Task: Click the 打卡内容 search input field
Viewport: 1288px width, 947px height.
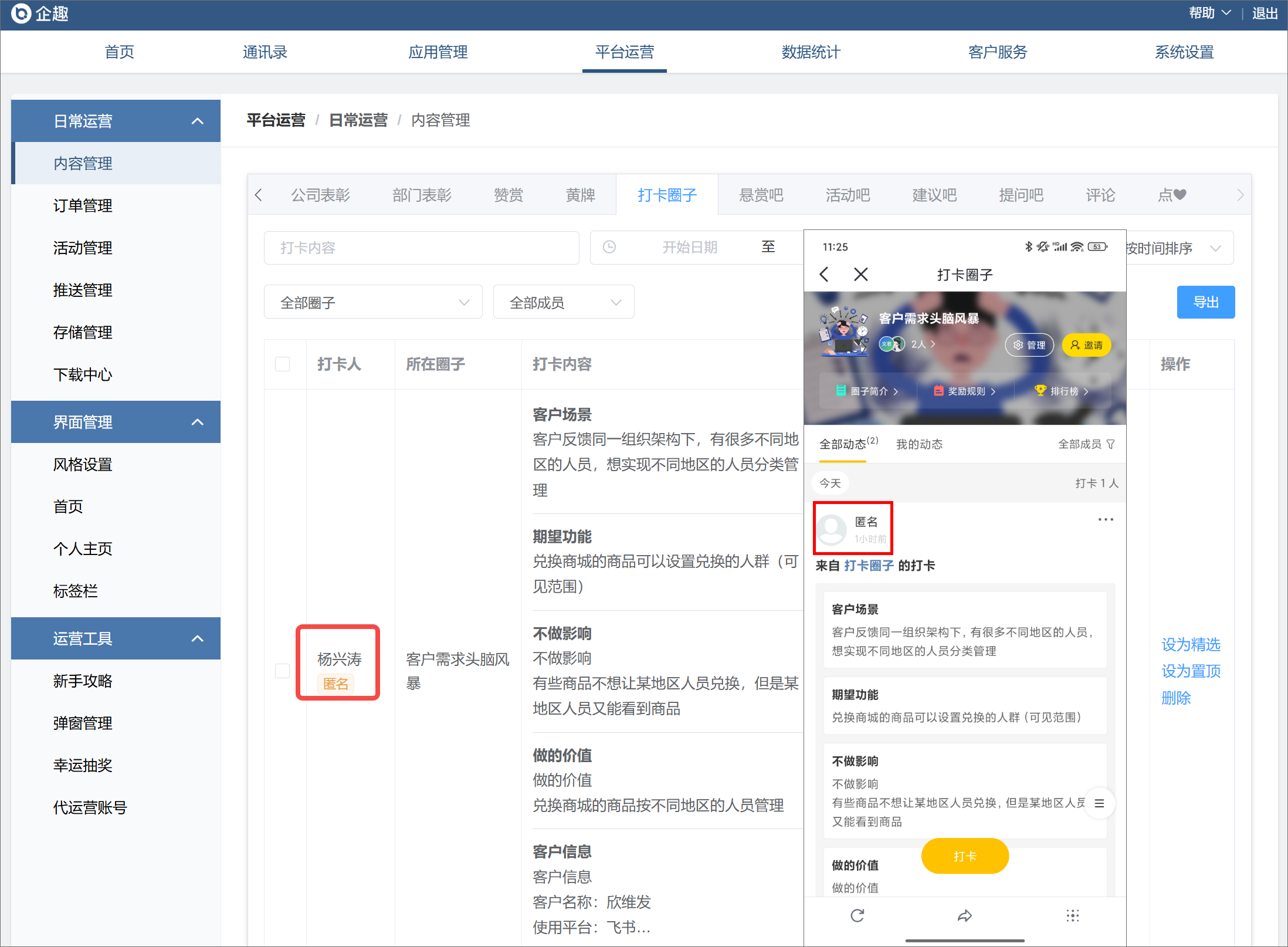Action: (421, 248)
